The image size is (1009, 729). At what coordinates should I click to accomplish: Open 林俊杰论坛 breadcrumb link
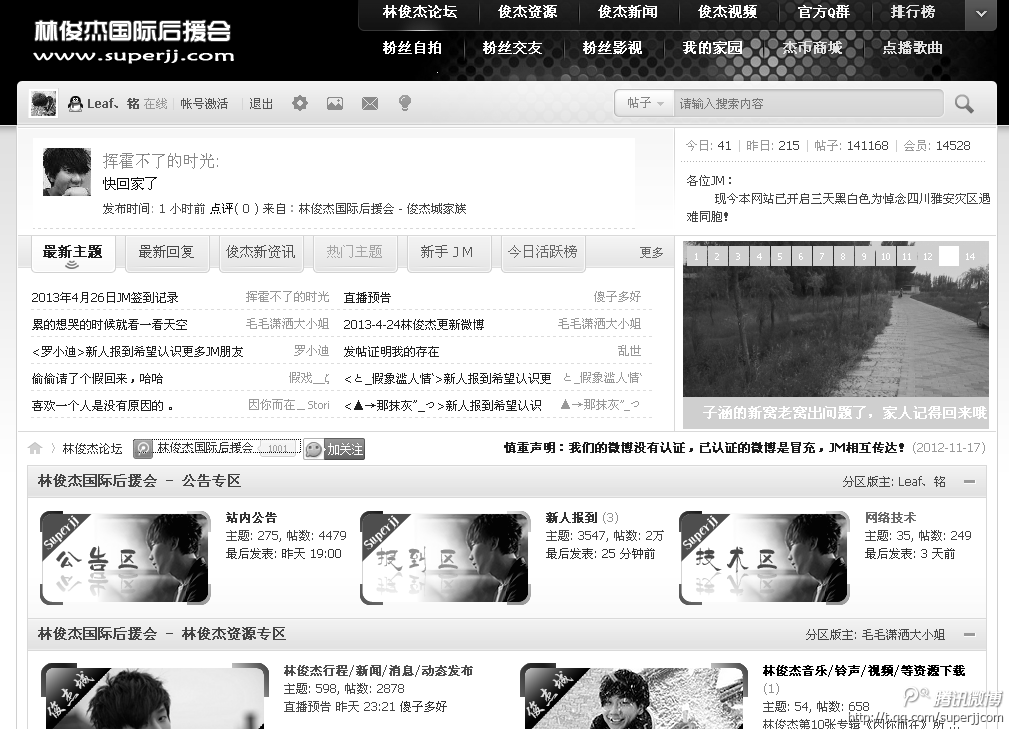point(92,448)
